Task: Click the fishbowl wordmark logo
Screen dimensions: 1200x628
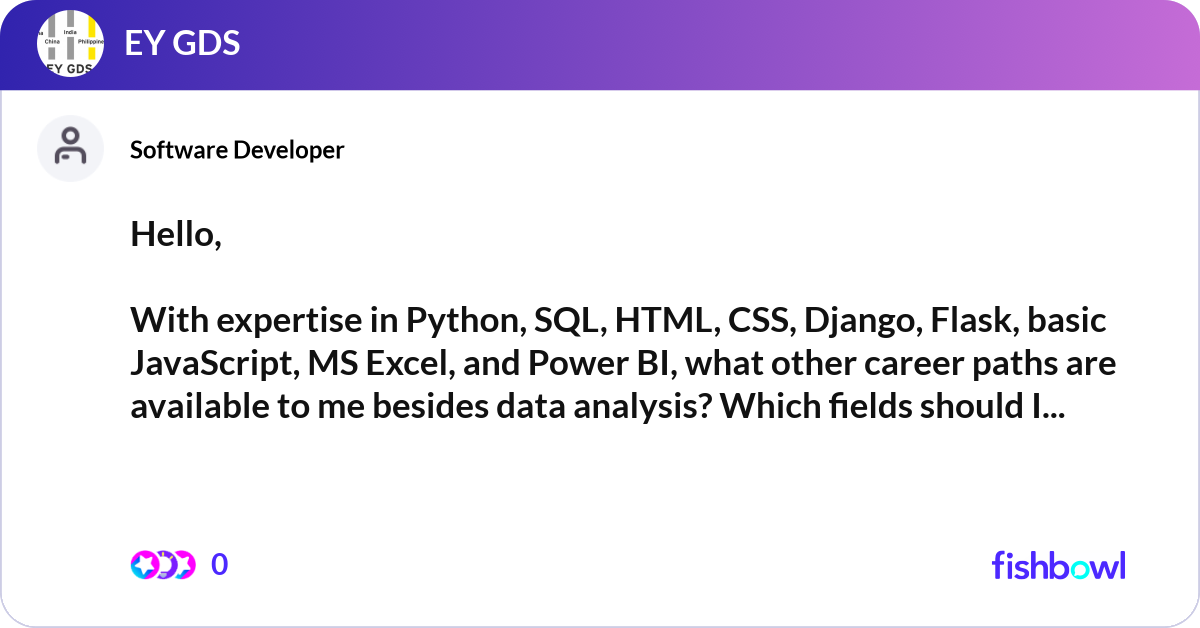Action: pos(1058,566)
